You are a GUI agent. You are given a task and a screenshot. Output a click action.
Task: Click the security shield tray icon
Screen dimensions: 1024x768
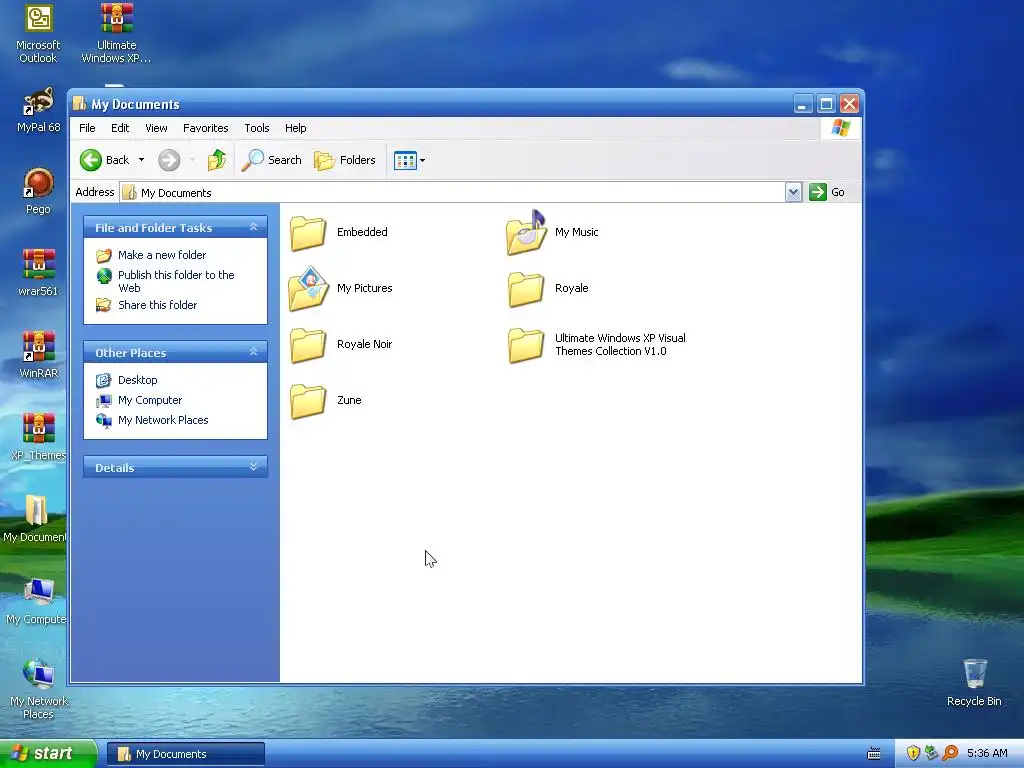click(913, 754)
